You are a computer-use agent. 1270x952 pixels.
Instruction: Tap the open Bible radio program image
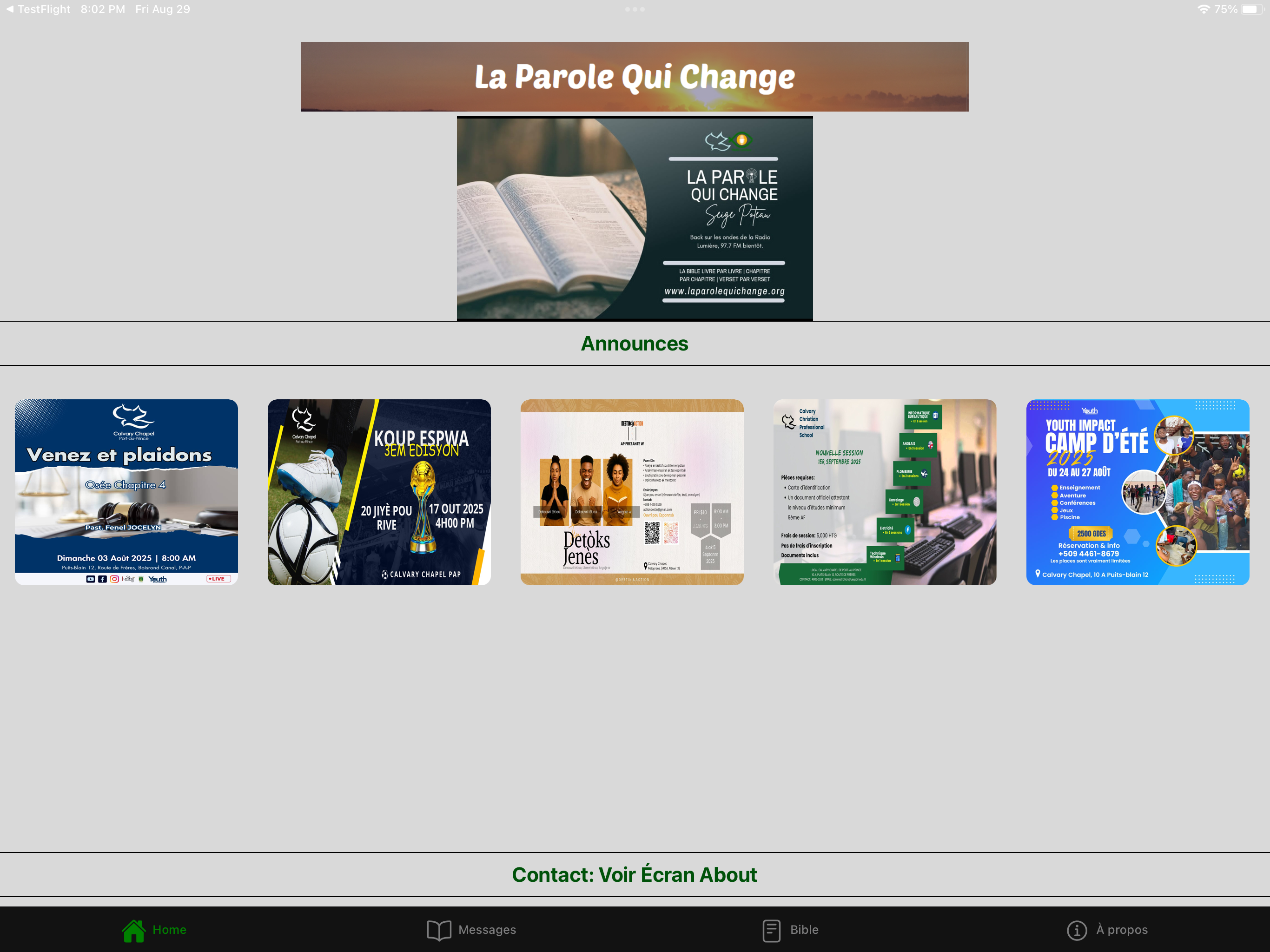click(635, 218)
